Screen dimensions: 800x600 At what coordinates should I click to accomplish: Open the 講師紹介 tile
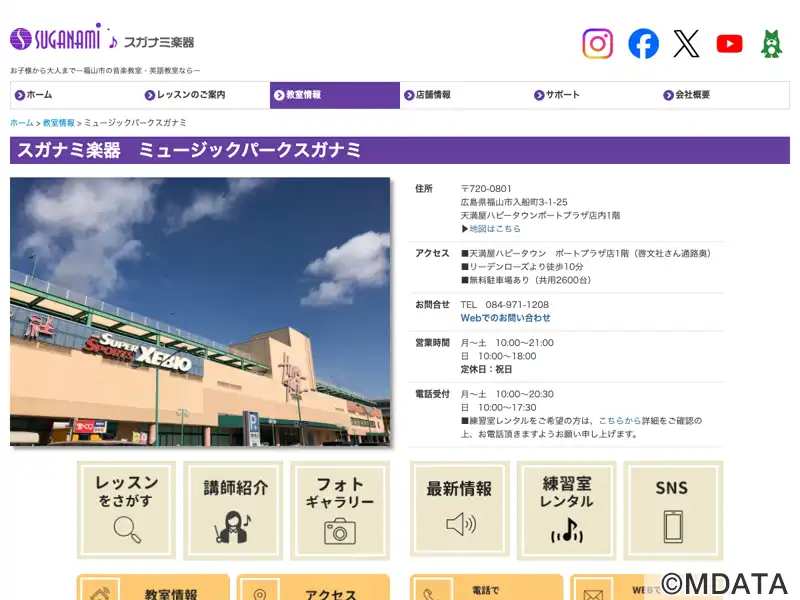click(233, 510)
